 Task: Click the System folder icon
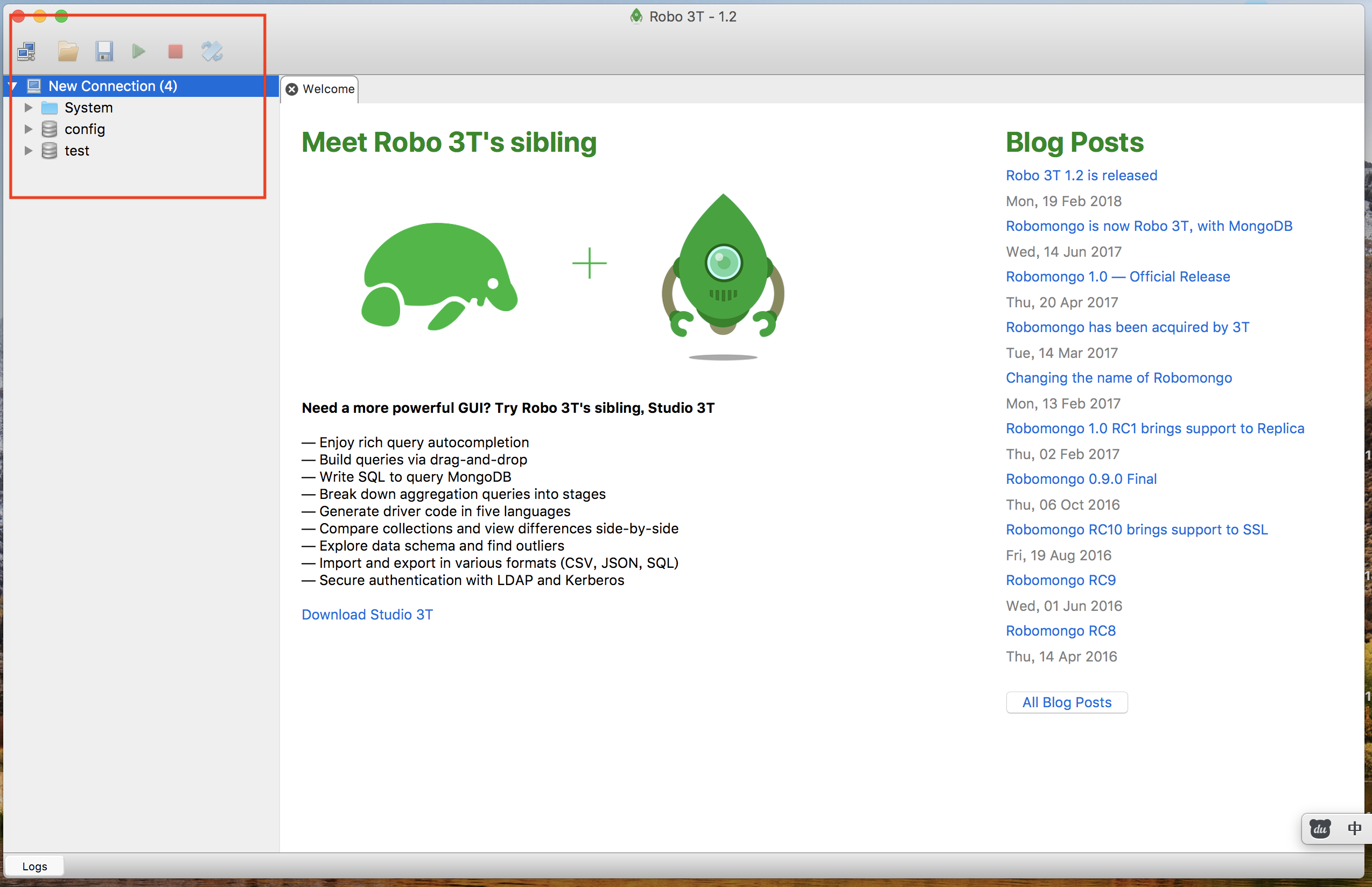(x=50, y=108)
